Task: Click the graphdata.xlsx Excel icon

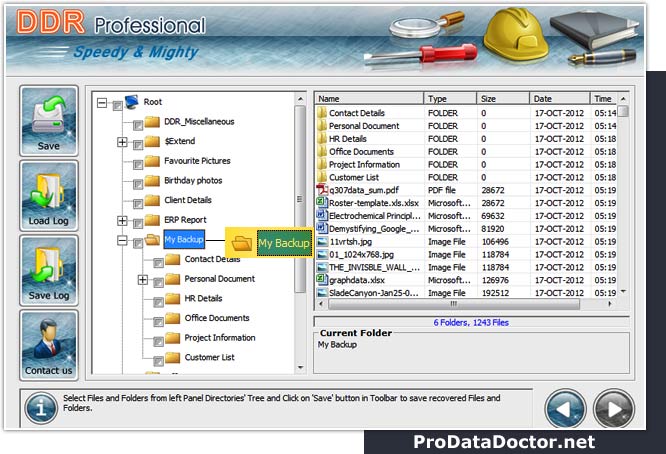Action: (x=322, y=279)
